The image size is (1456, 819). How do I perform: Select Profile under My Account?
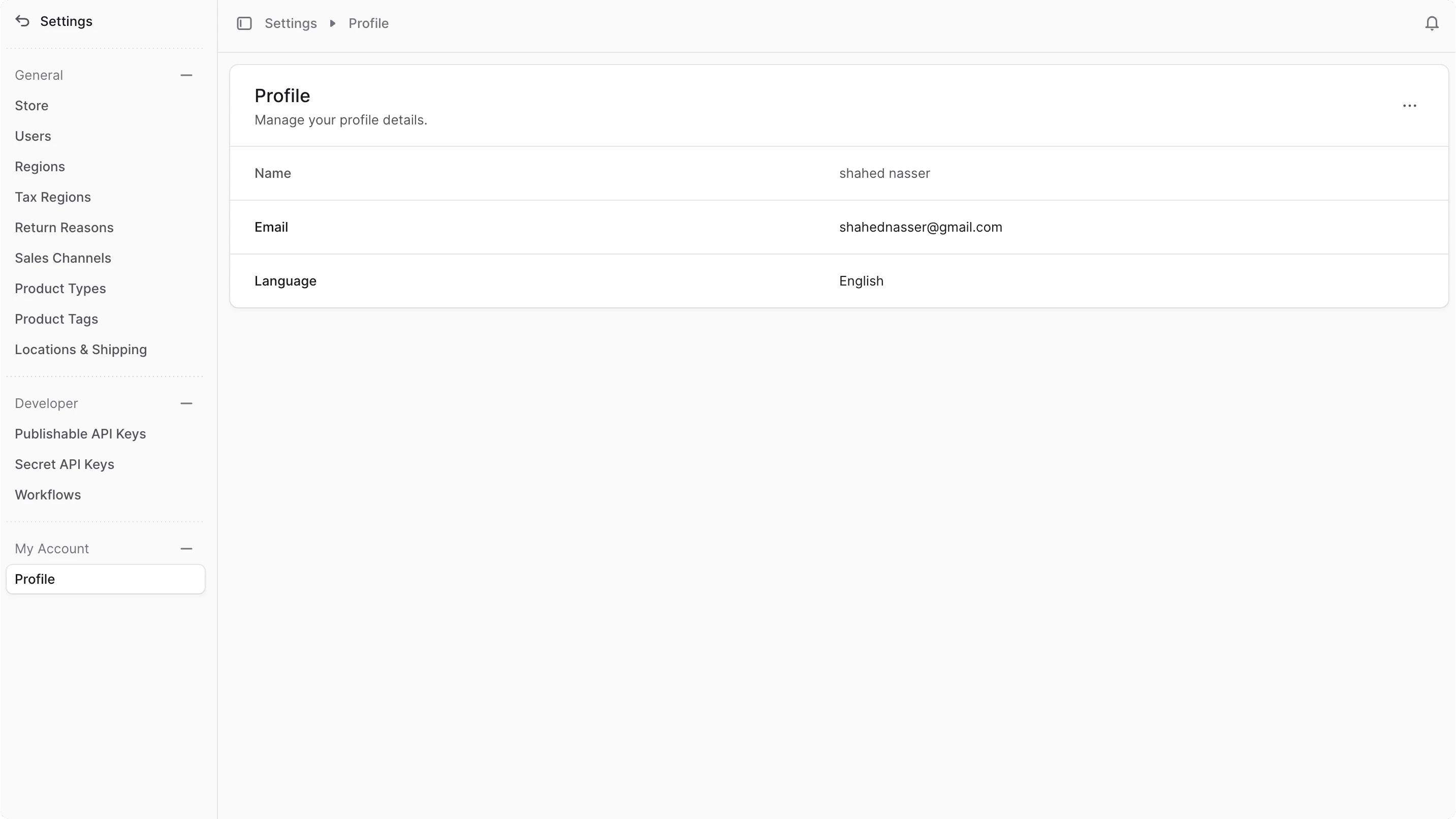pos(35,579)
